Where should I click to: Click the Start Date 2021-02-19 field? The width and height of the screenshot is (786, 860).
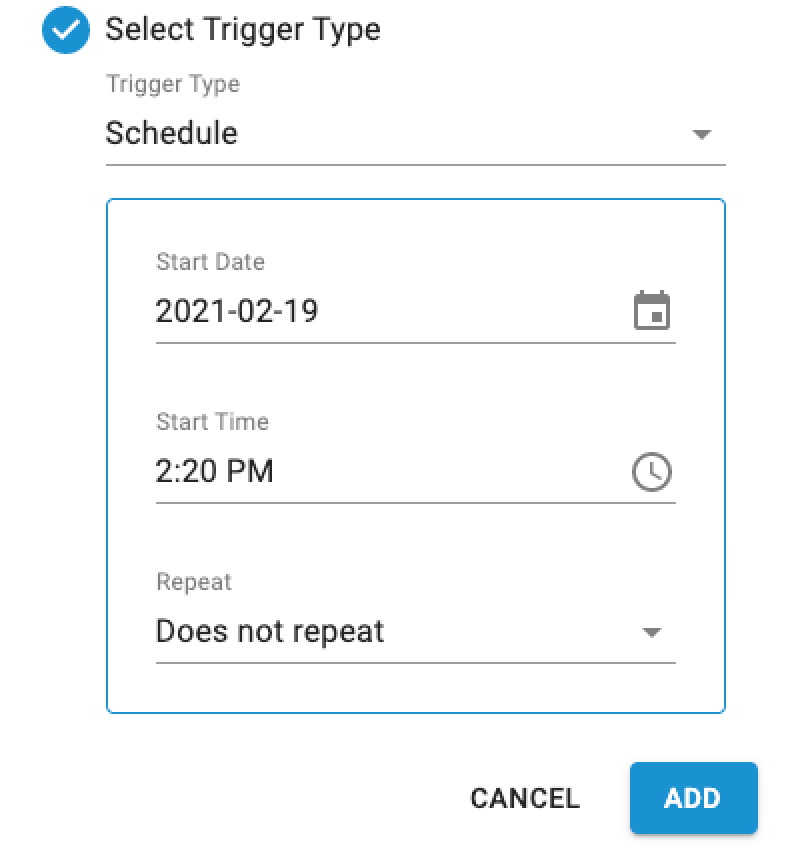pyautogui.click(x=416, y=312)
